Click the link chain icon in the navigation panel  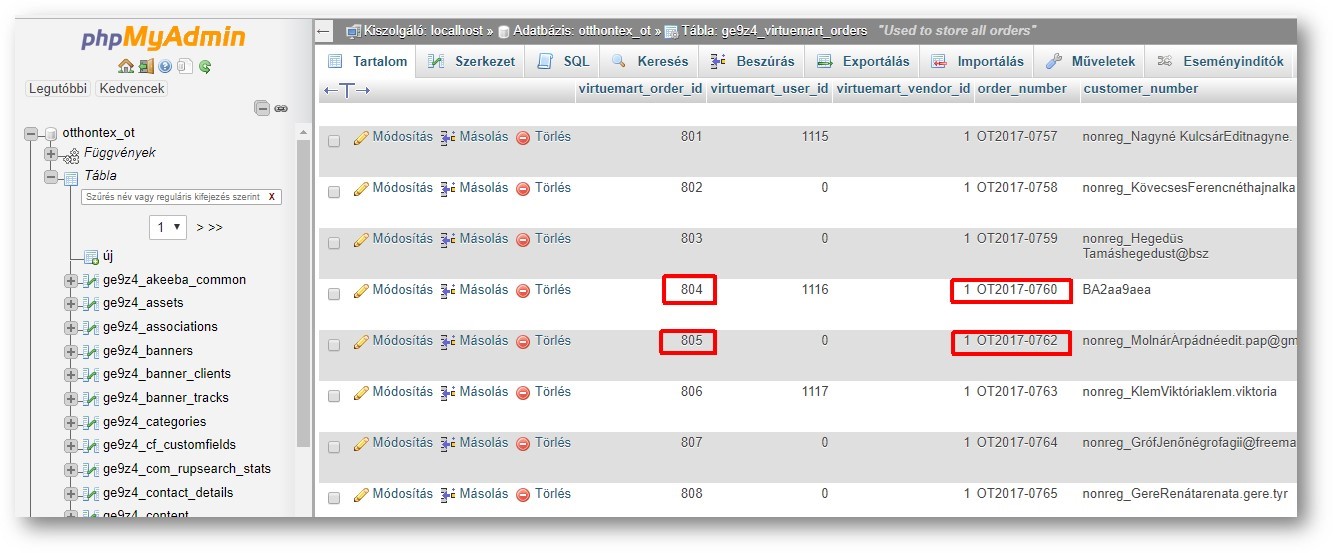pos(281,108)
